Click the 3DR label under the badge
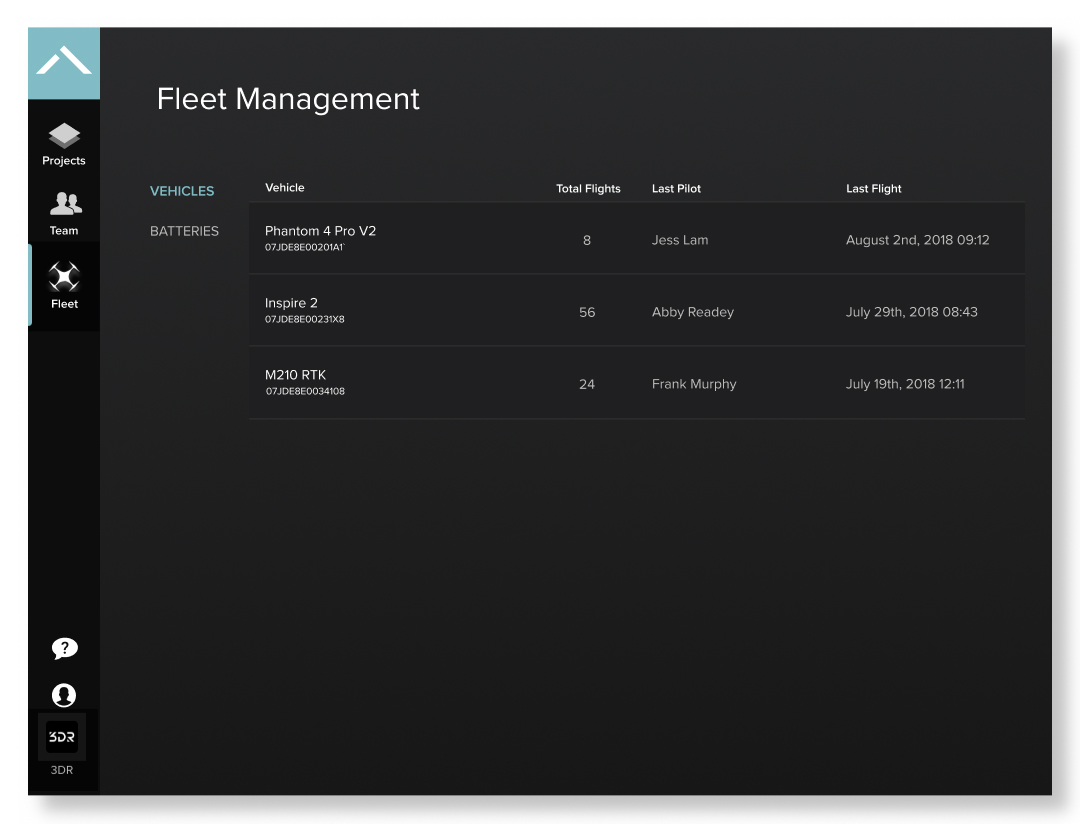 click(x=62, y=770)
